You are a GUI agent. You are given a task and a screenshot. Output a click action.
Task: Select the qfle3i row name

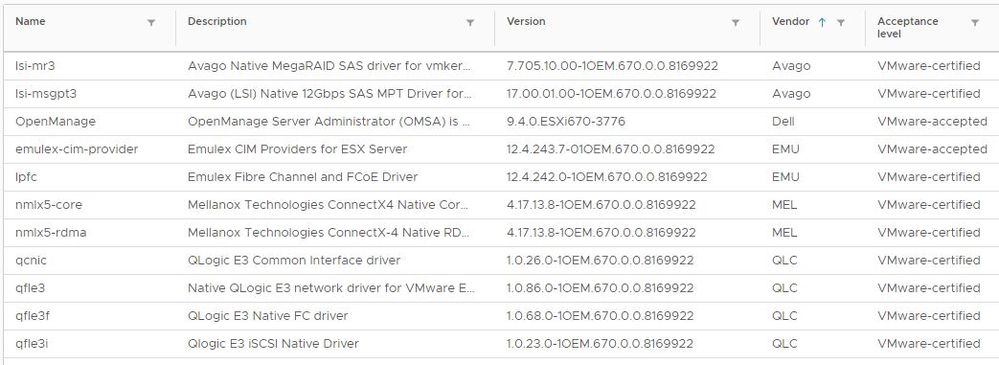pyautogui.click(x=31, y=343)
